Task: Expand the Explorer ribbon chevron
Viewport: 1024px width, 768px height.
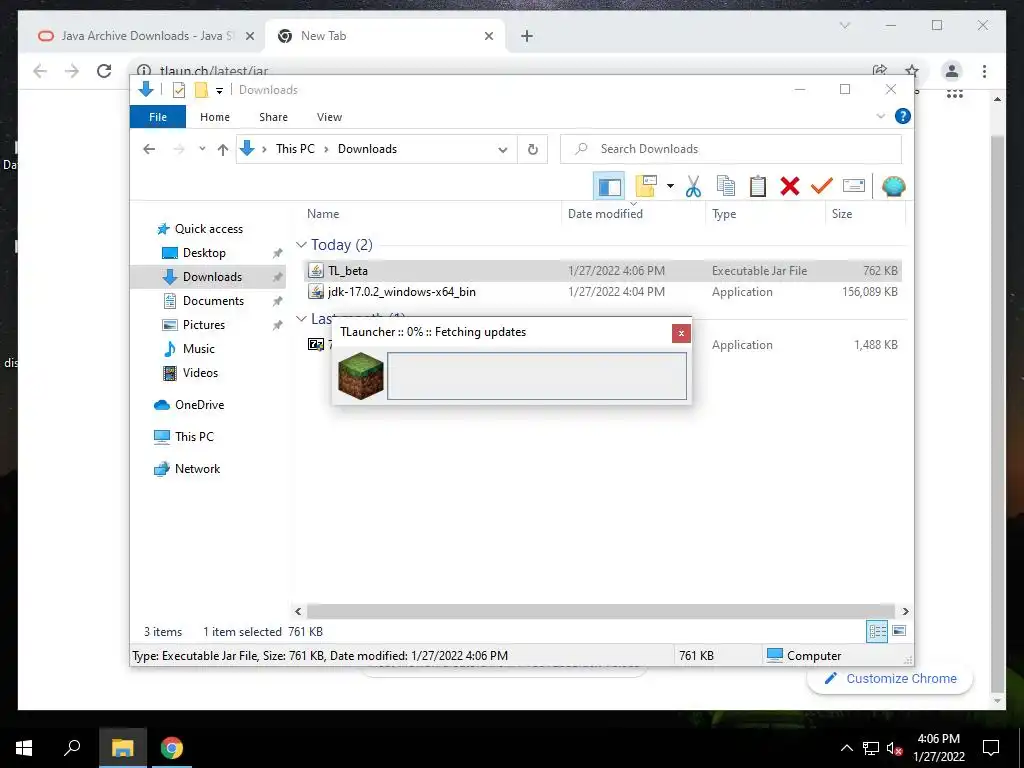Action: click(880, 116)
